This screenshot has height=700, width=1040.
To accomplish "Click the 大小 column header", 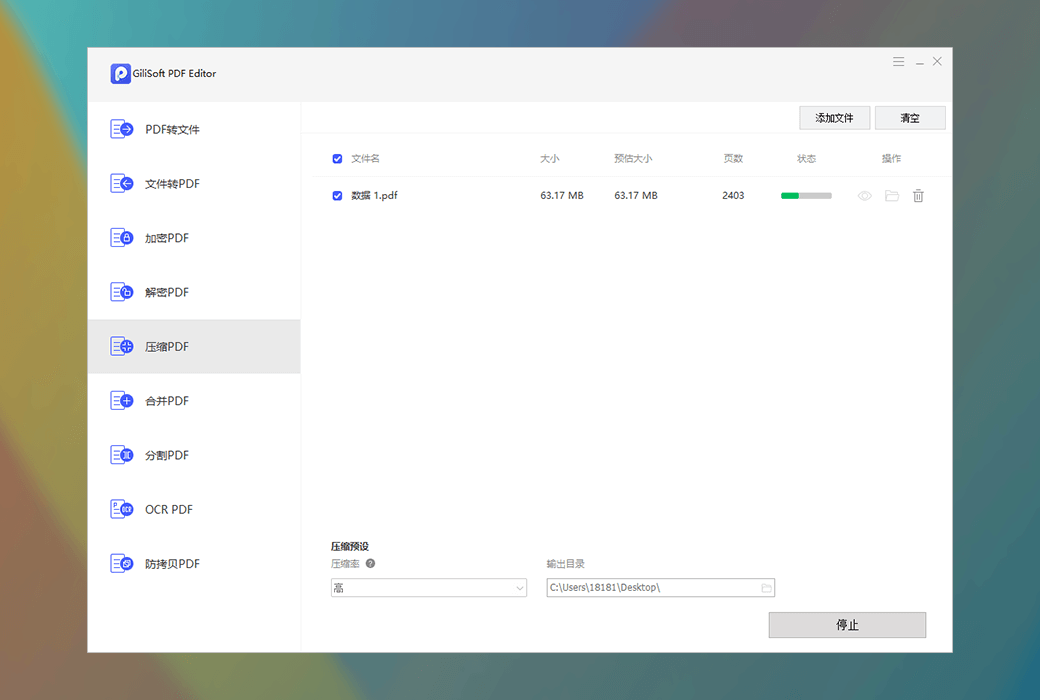I will pyautogui.click(x=549, y=159).
